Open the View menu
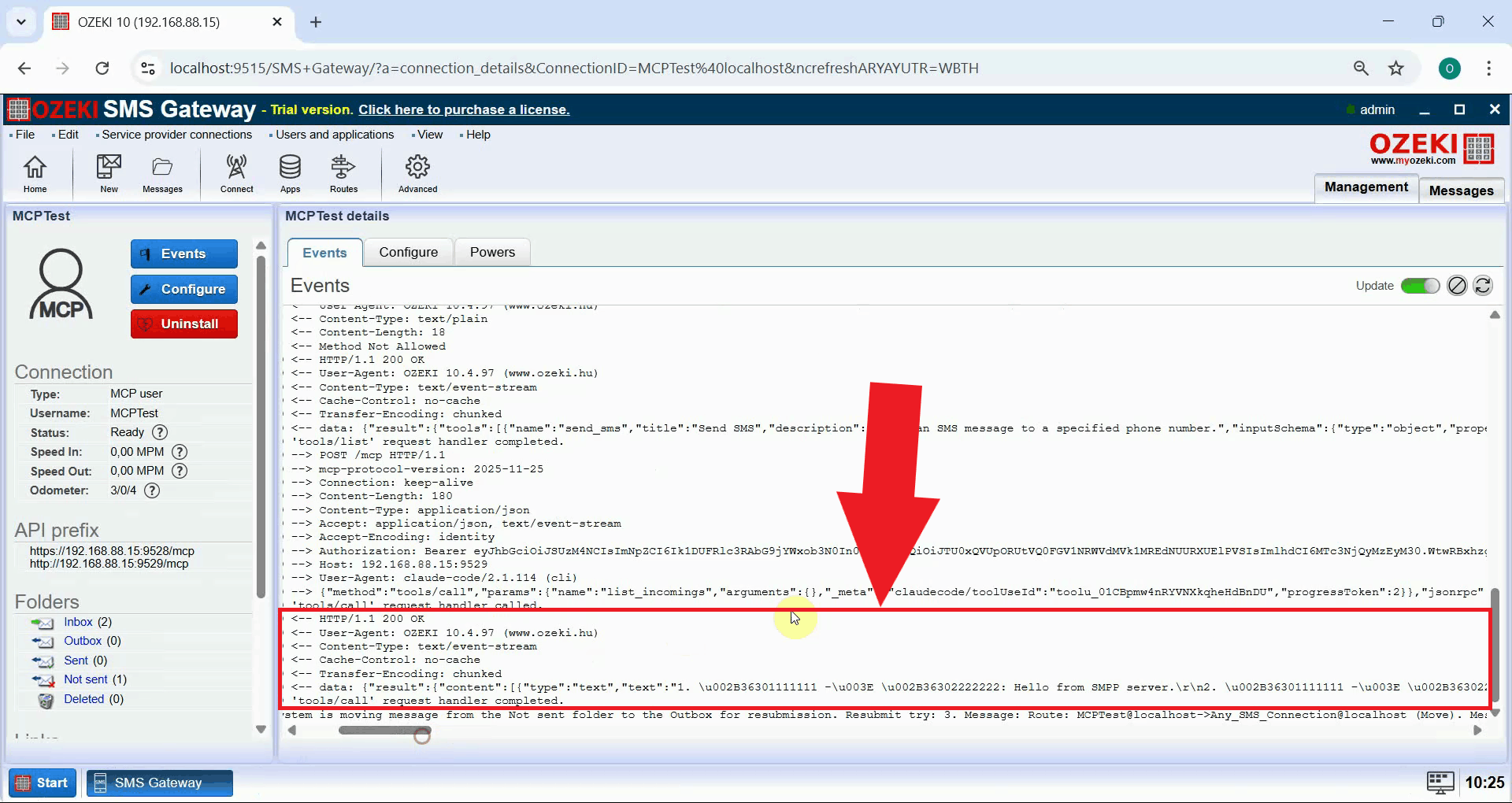Screen dimensions: 1512x803 click(430, 135)
